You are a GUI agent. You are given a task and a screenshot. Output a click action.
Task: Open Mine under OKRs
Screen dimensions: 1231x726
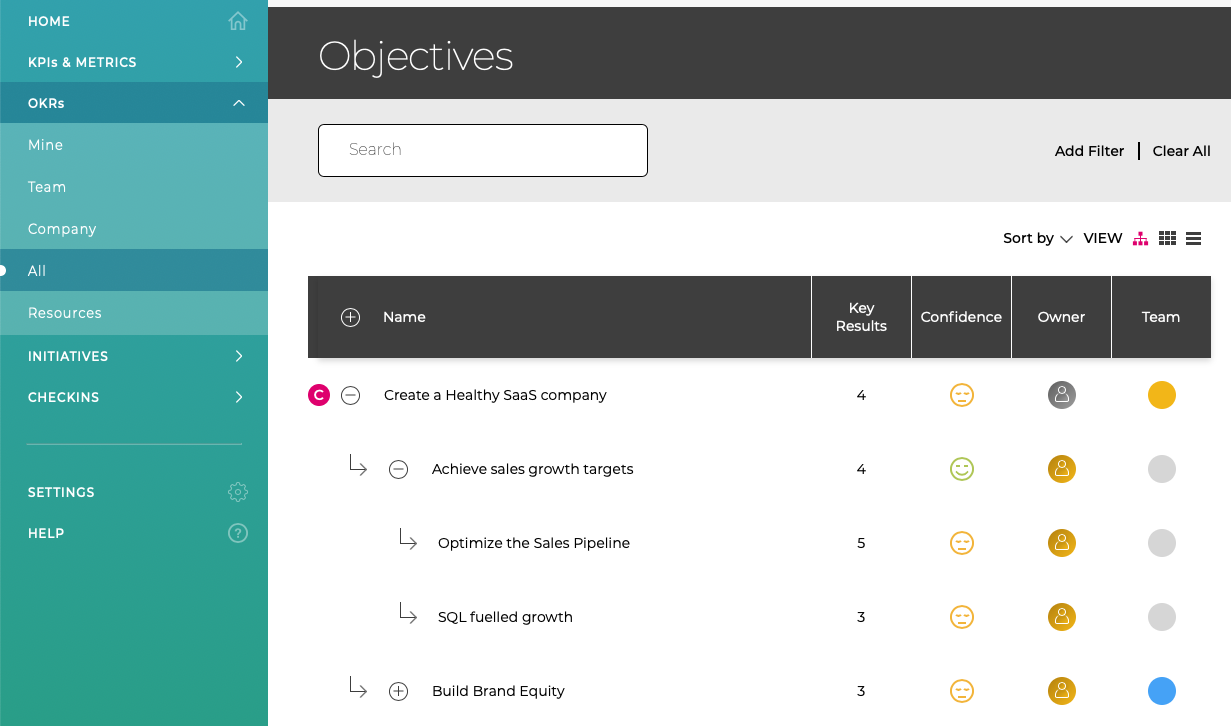134,145
